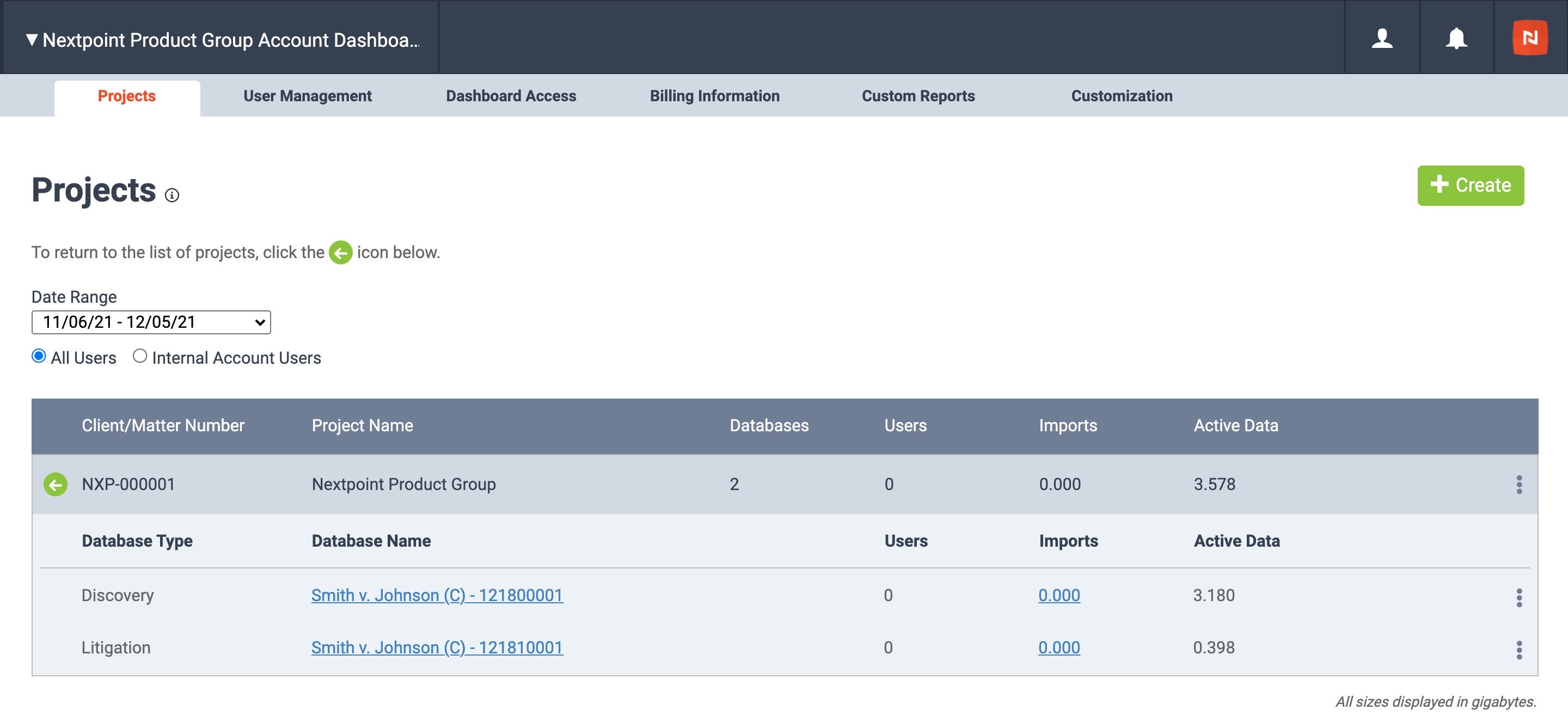Open kebab menu for Litigation database row

(x=1518, y=650)
